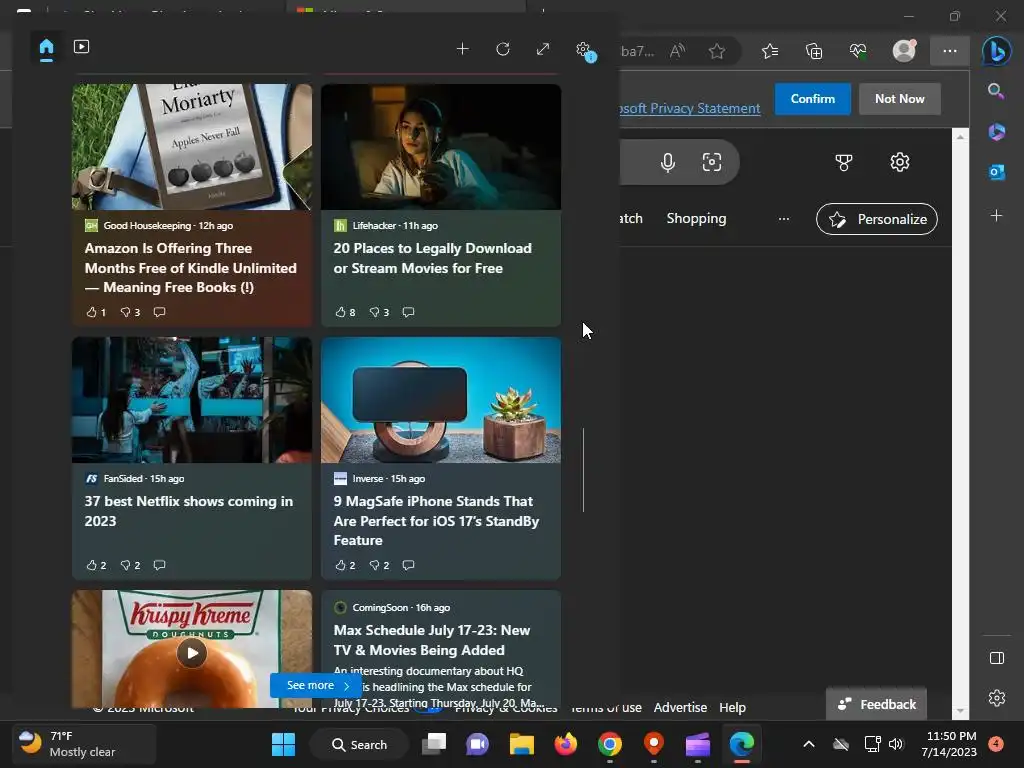The height and width of the screenshot is (768, 1024).
Task: Click the sidebar Search icon
Action: tap(995, 90)
